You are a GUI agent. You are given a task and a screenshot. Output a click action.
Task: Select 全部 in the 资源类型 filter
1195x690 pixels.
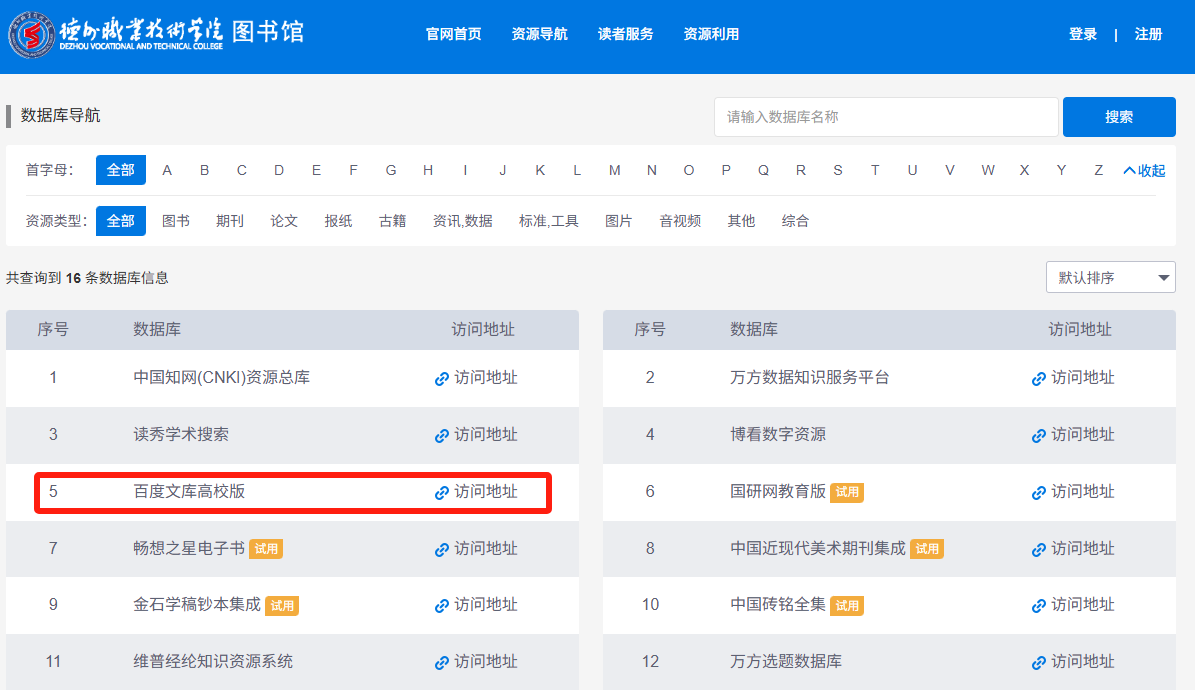point(120,221)
